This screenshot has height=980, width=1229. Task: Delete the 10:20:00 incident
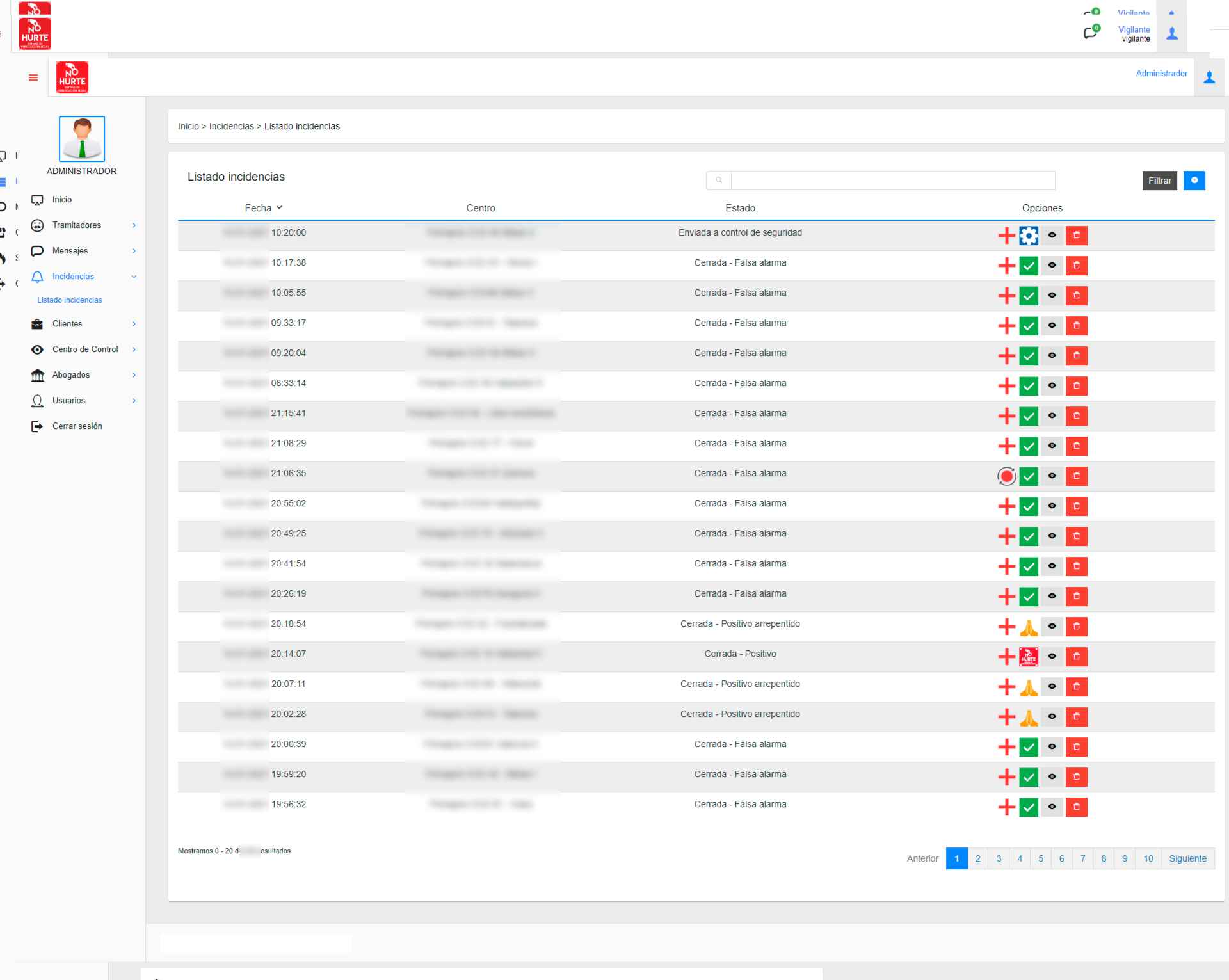point(1077,236)
